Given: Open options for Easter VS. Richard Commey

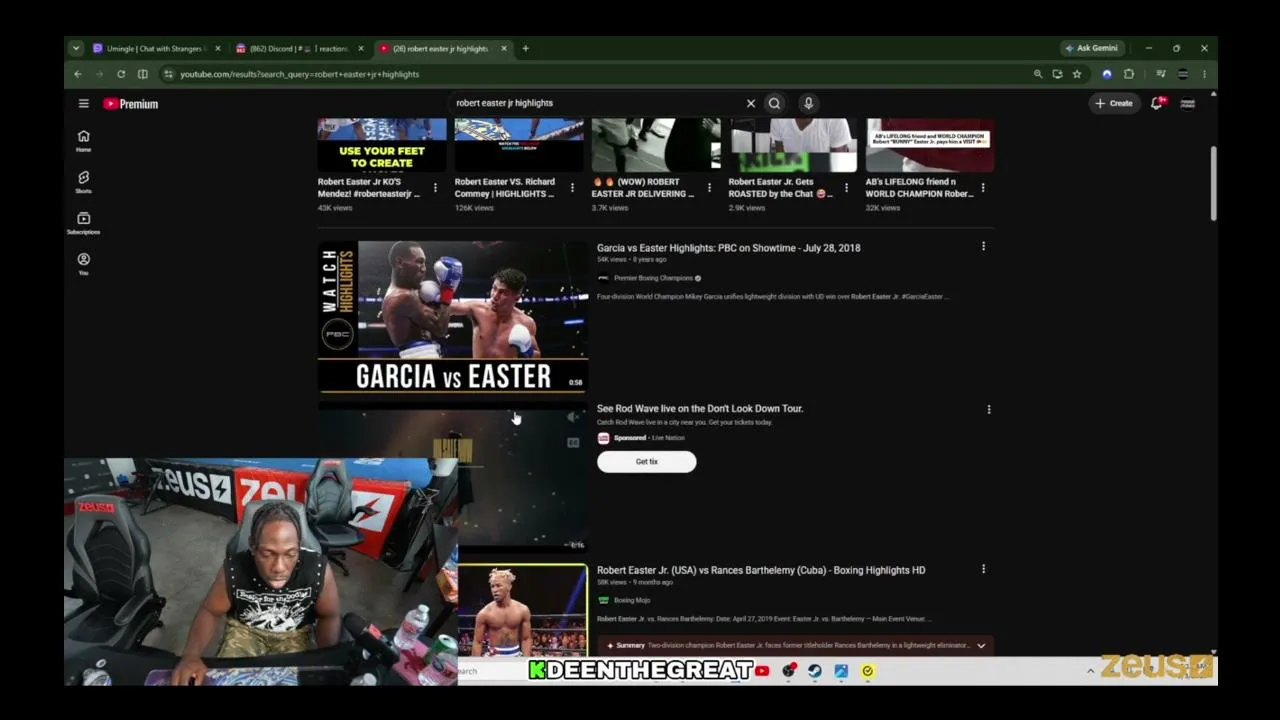Looking at the screenshot, I should [x=572, y=188].
